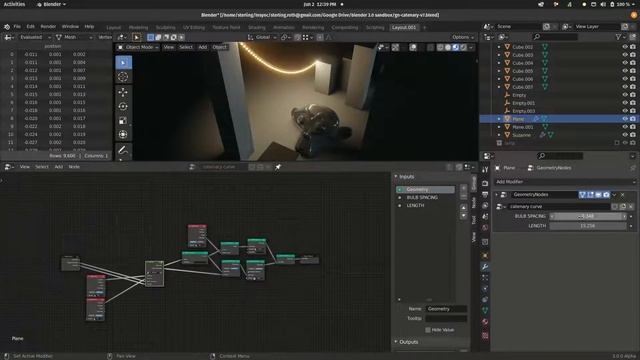This screenshot has height=360, width=640.
Task: Open the Material properties tab icon
Action: click(485, 322)
